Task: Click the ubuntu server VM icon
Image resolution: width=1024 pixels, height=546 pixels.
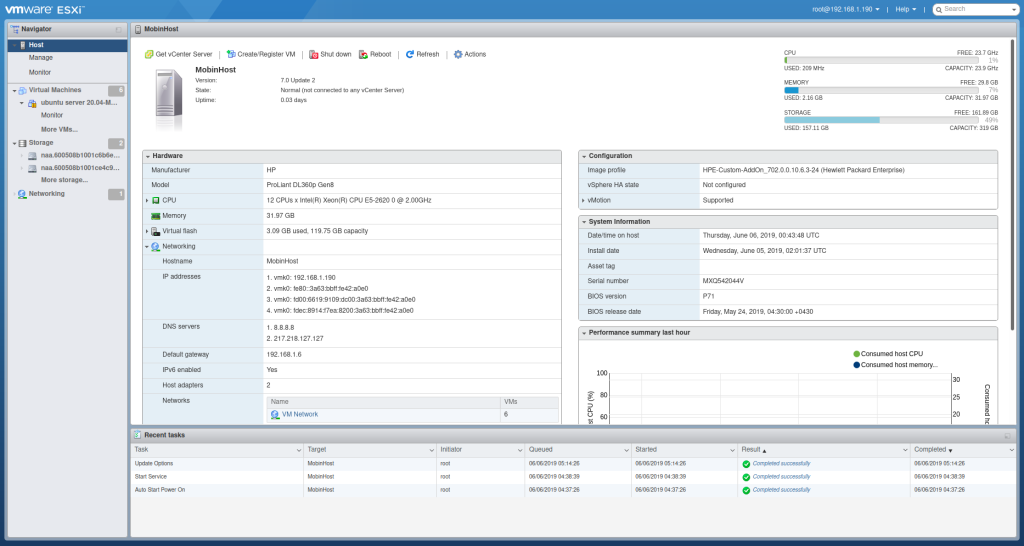Action: (x=31, y=103)
